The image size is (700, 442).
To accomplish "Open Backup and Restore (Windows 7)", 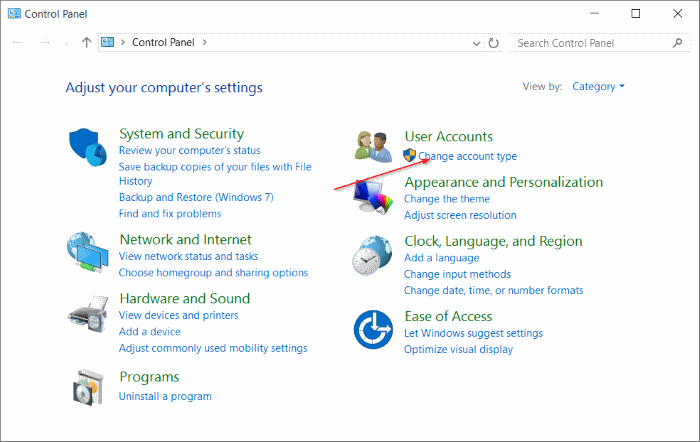I will pyautogui.click(x=196, y=197).
